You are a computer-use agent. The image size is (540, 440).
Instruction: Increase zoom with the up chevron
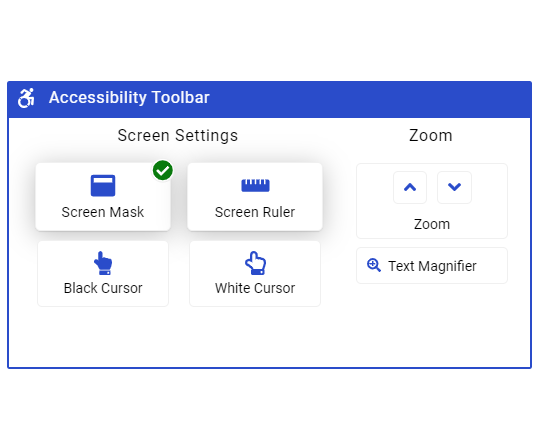[x=410, y=187]
